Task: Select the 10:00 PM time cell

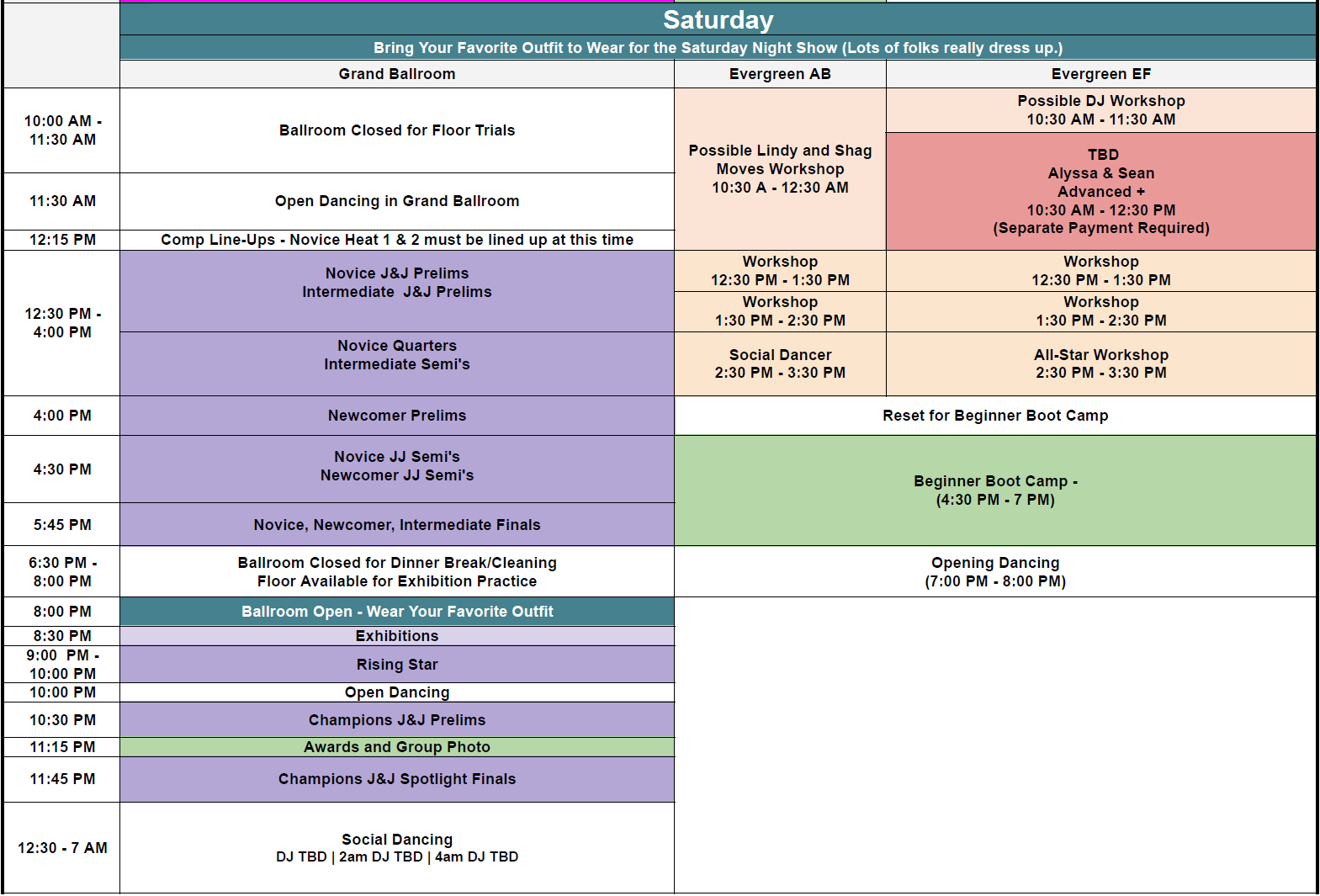Action: click(x=62, y=692)
